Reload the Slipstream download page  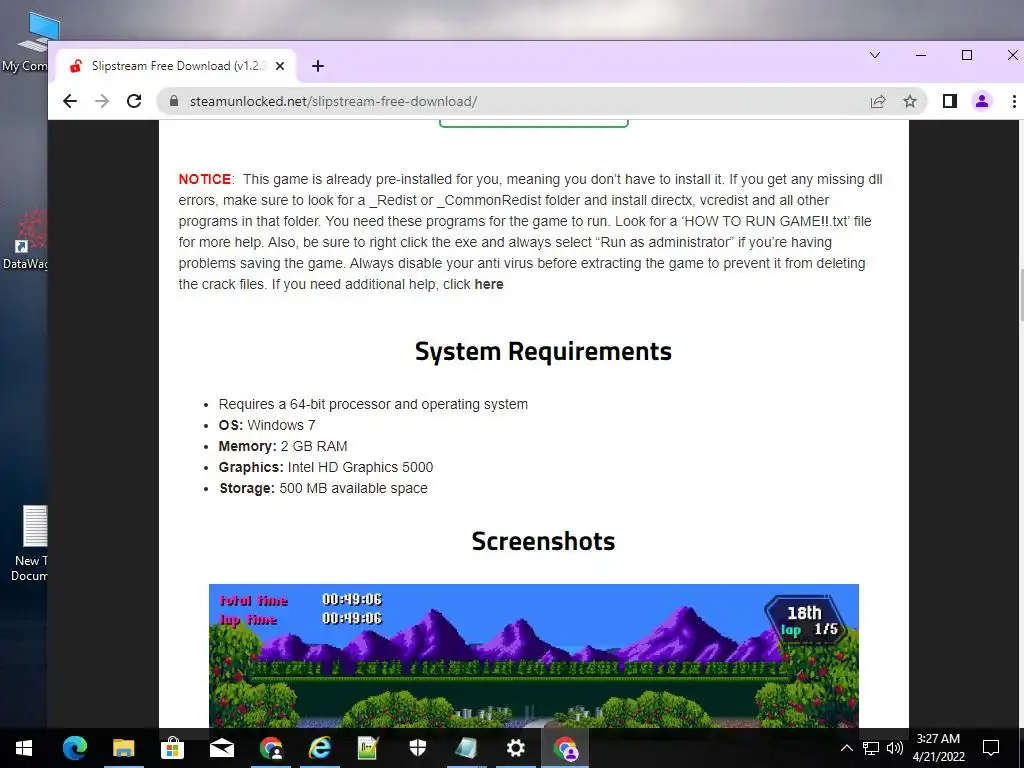tap(134, 101)
